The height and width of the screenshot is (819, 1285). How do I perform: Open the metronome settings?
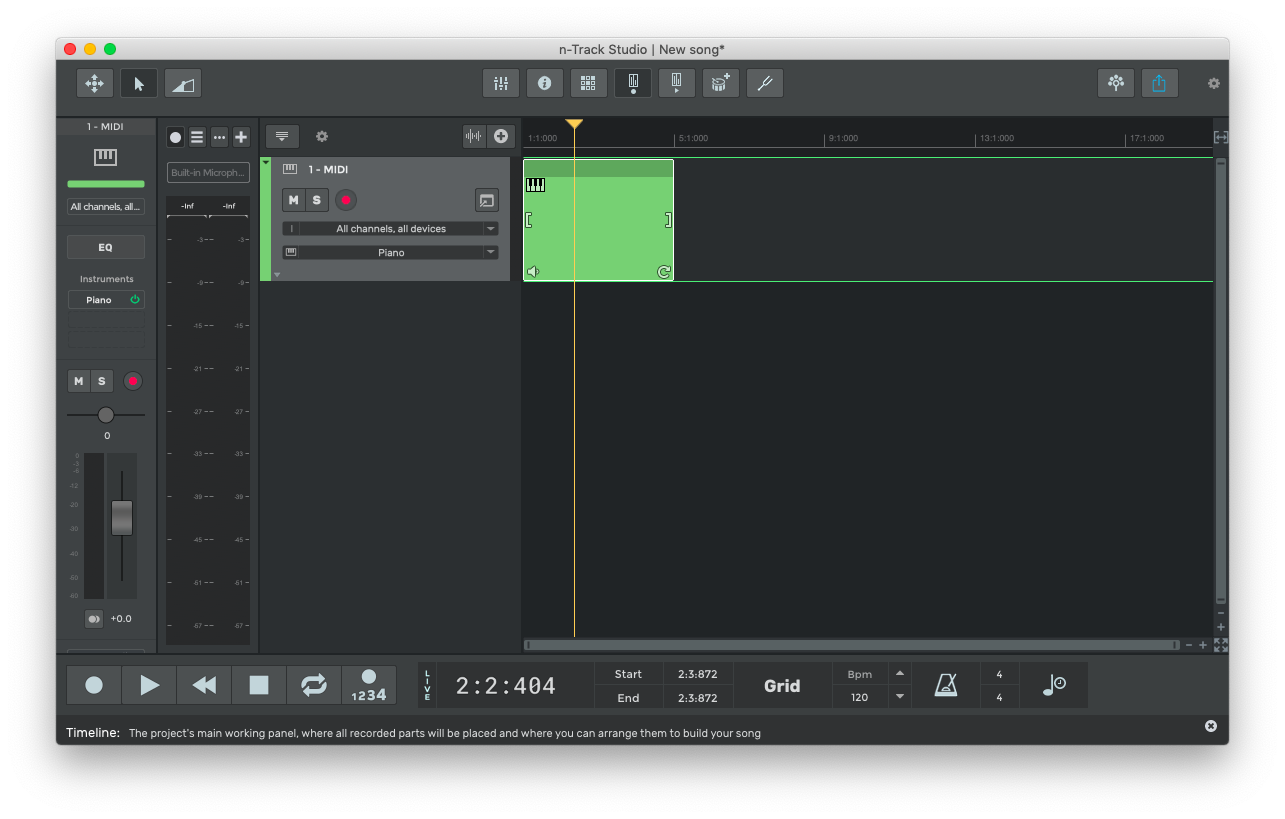pyautogui.click(x=946, y=685)
